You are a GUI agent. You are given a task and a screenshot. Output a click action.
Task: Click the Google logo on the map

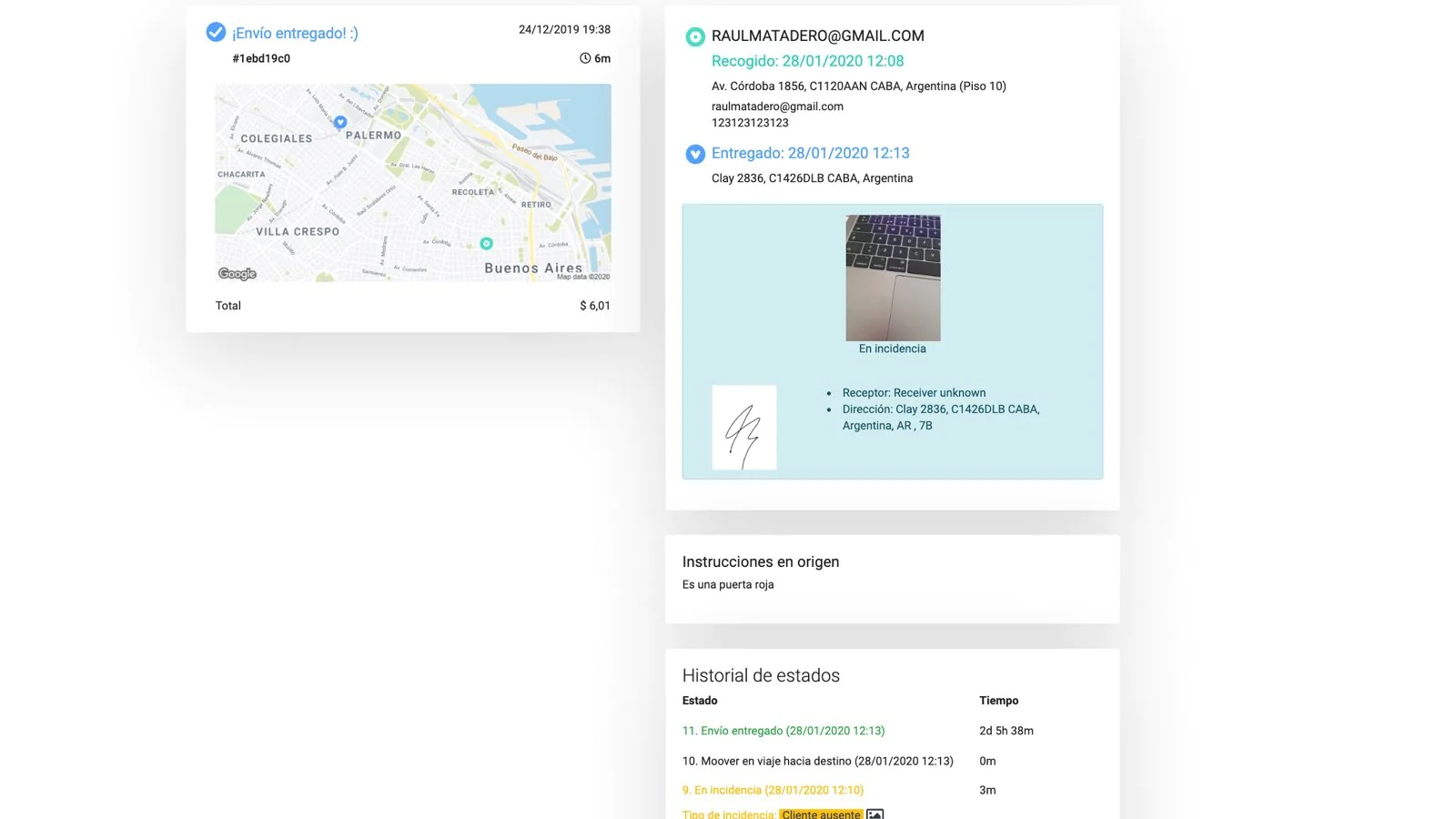[238, 274]
